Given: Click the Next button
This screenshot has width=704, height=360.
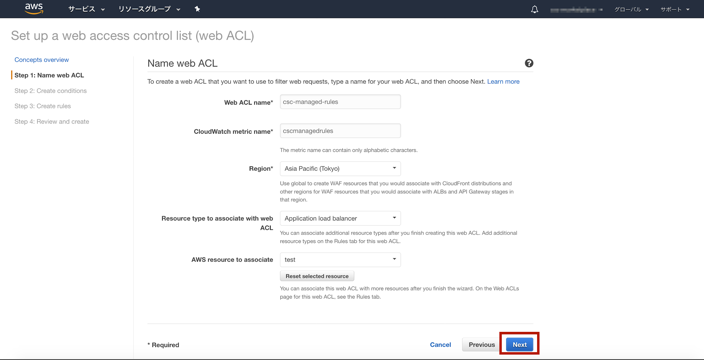Looking at the screenshot, I should 519,345.
